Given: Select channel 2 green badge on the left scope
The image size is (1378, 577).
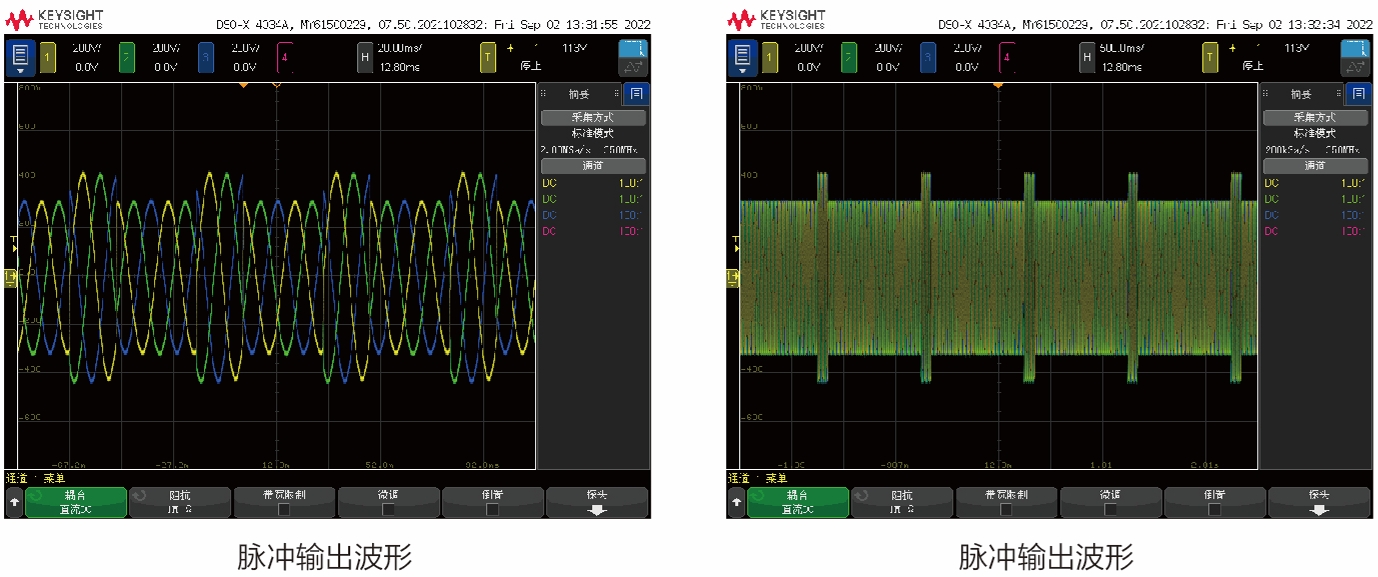Looking at the screenshot, I should coord(127,58).
